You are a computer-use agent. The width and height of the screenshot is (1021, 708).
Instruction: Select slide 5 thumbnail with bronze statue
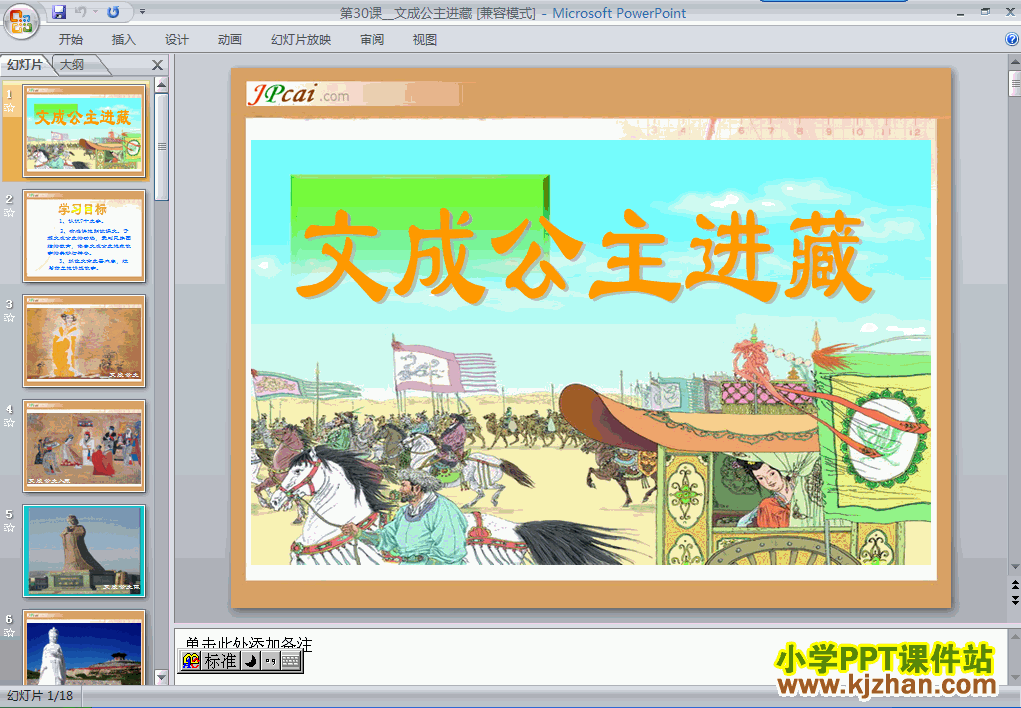pos(84,551)
